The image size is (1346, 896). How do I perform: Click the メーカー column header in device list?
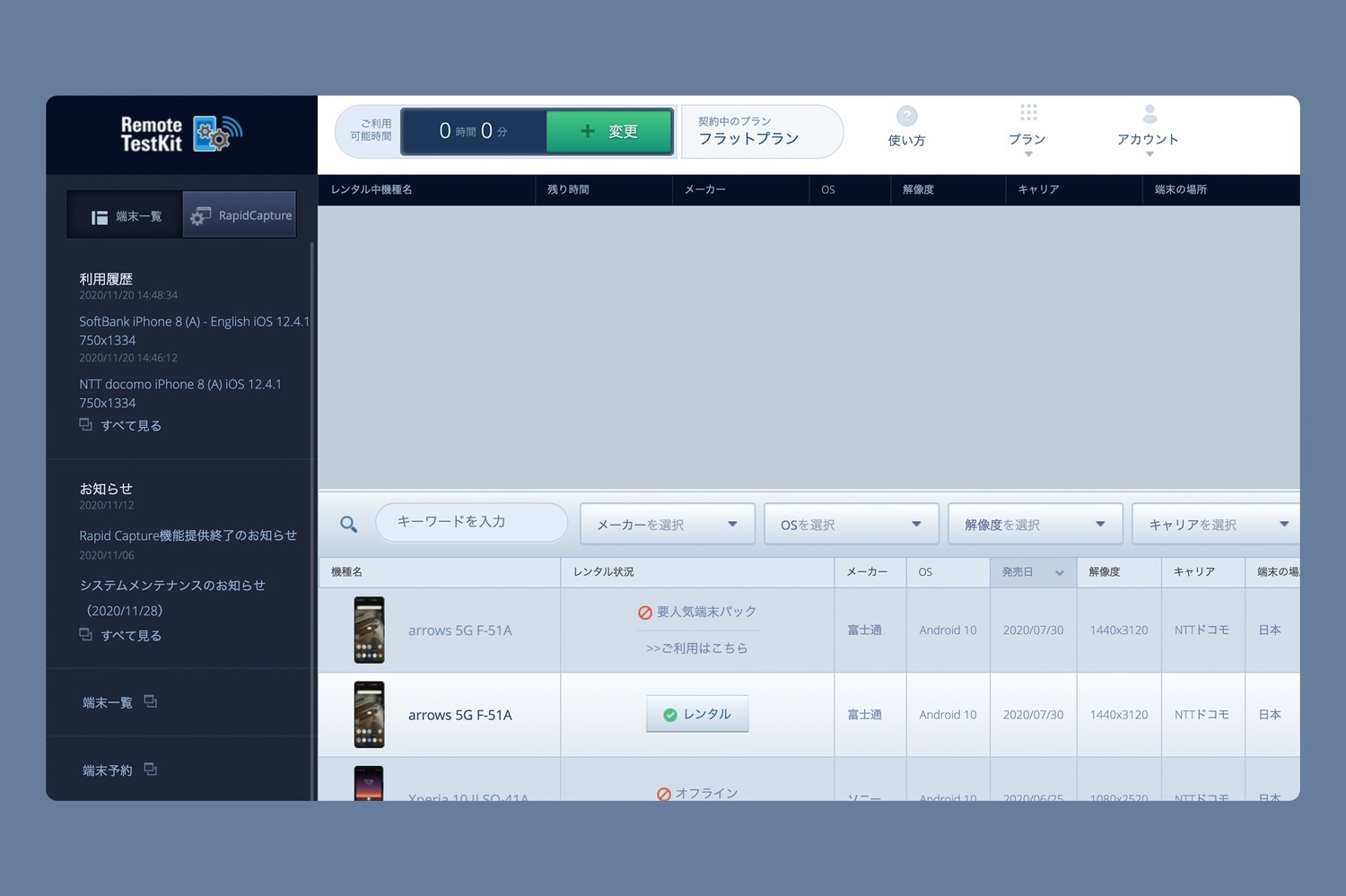coord(870,572)
